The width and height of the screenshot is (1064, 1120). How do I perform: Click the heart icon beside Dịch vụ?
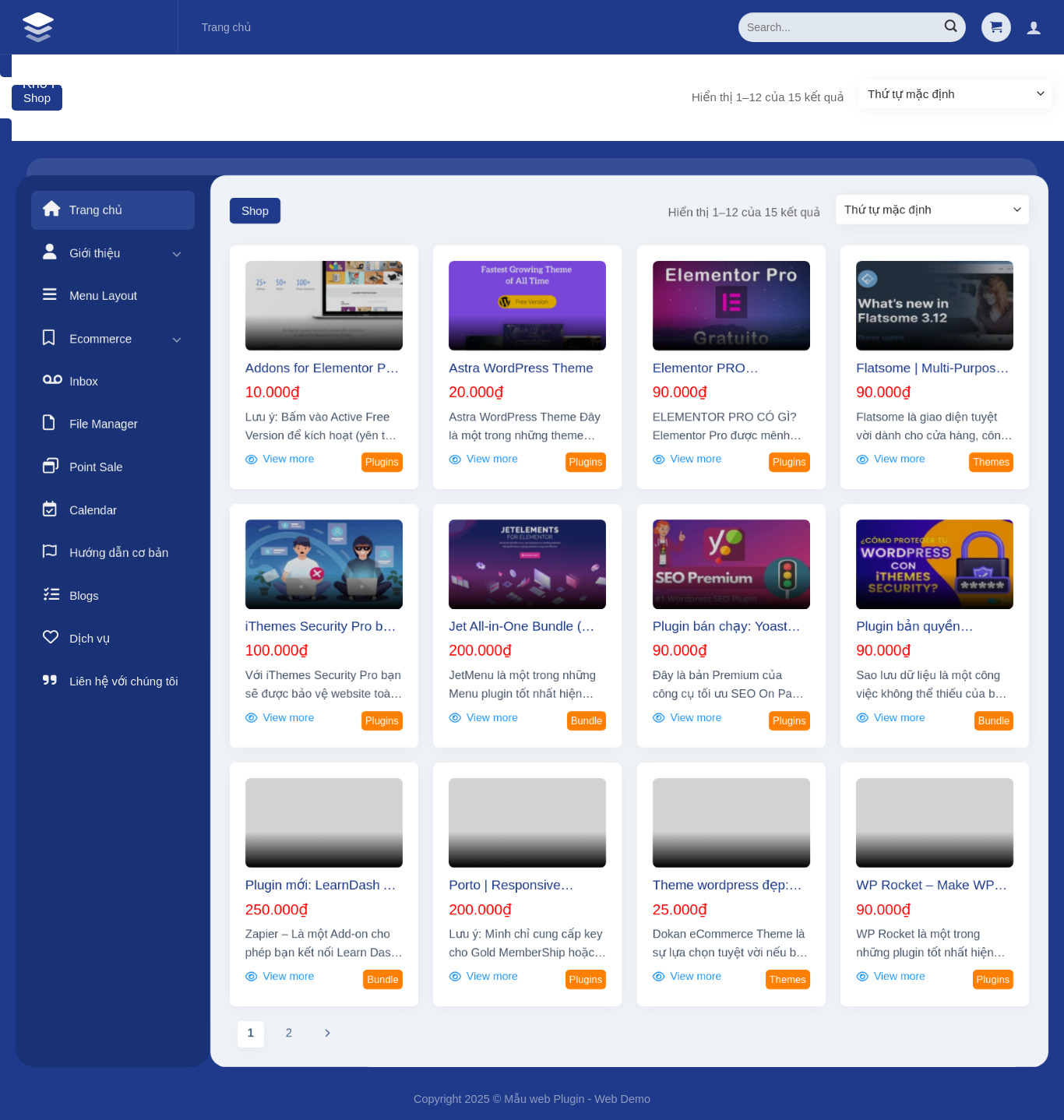[51, 637]
